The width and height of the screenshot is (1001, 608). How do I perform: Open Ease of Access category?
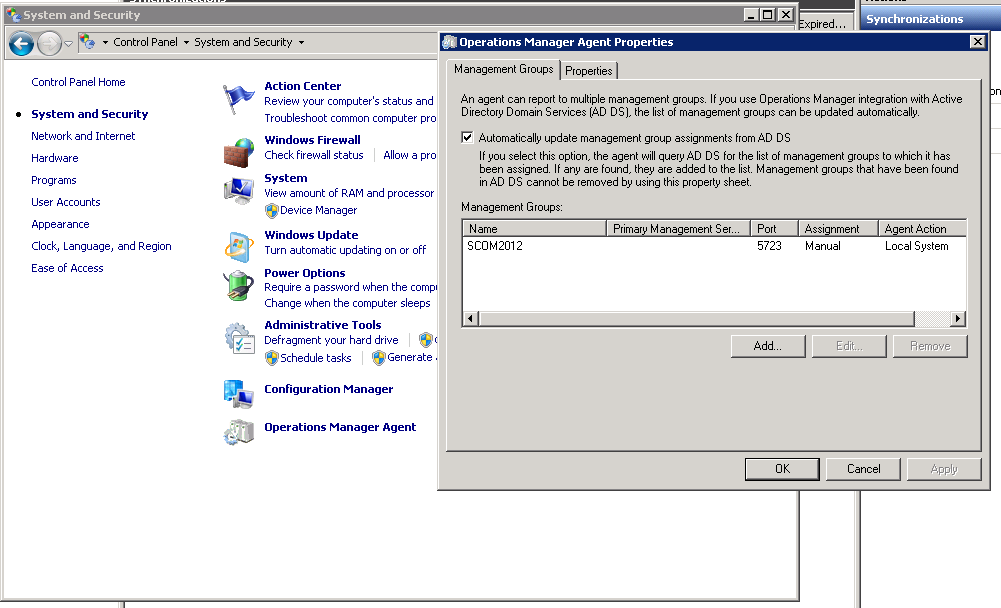(67, 268)
